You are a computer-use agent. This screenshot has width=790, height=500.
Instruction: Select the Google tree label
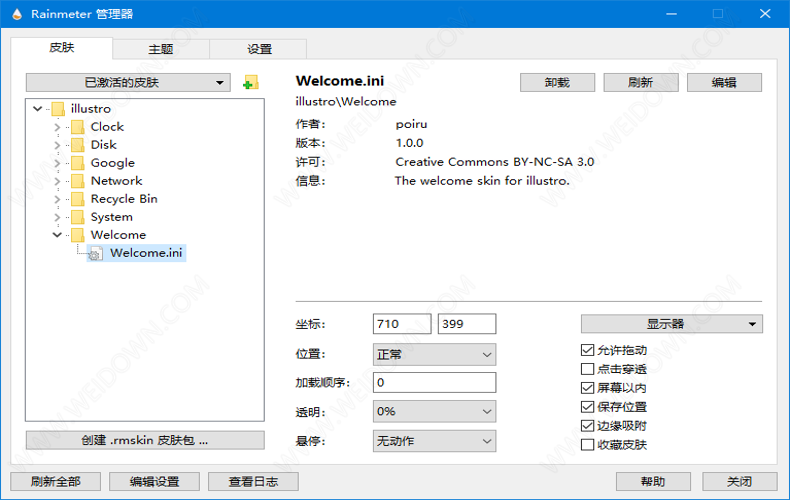(x=113, y=163)
